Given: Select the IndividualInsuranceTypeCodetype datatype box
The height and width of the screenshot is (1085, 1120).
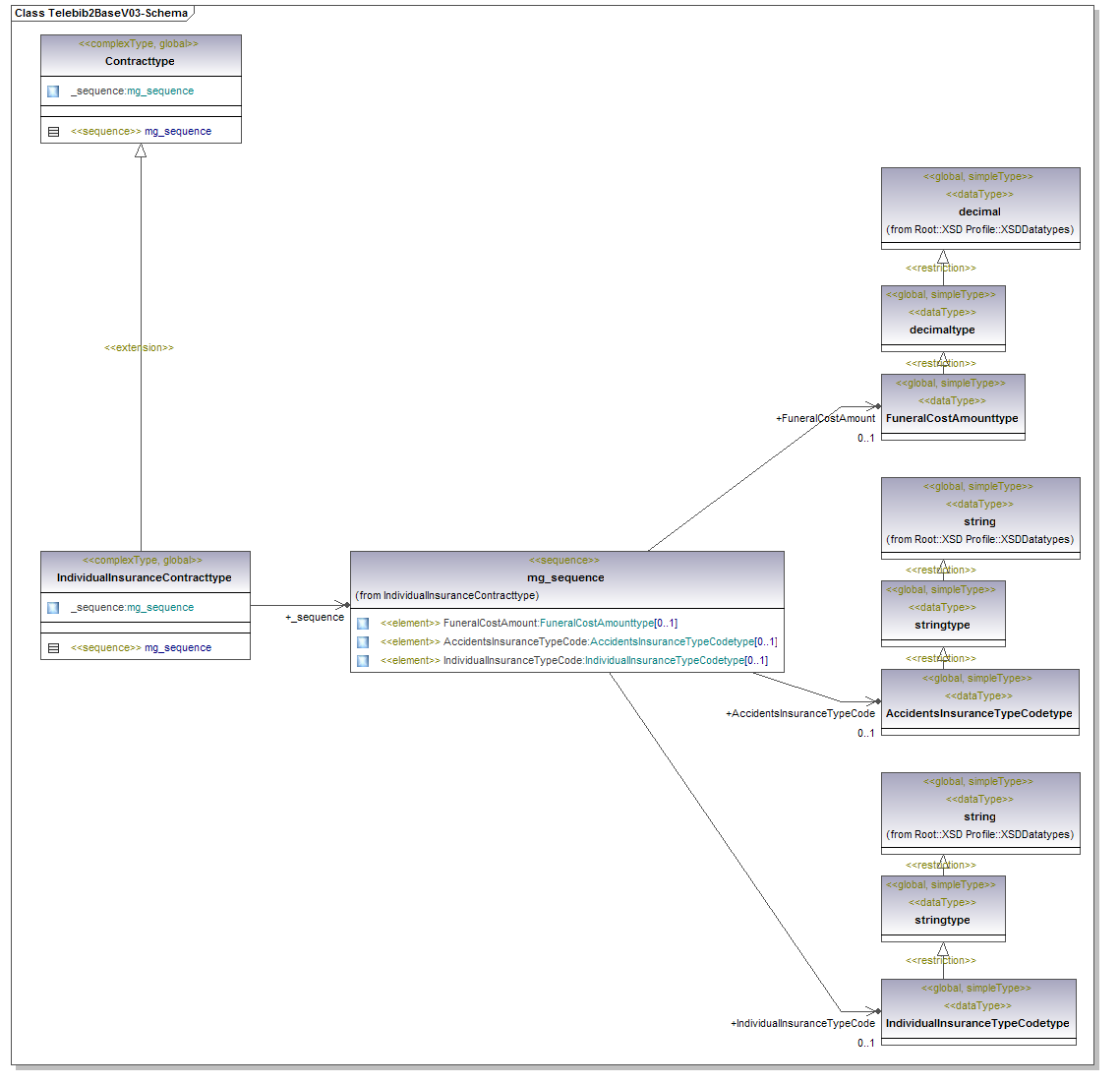Looking at the screenshot, I should (977, 1023).
